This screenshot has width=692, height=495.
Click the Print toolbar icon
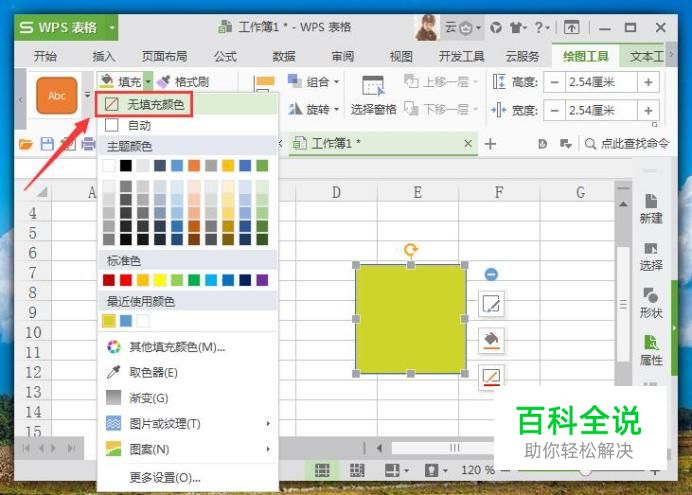88,144
